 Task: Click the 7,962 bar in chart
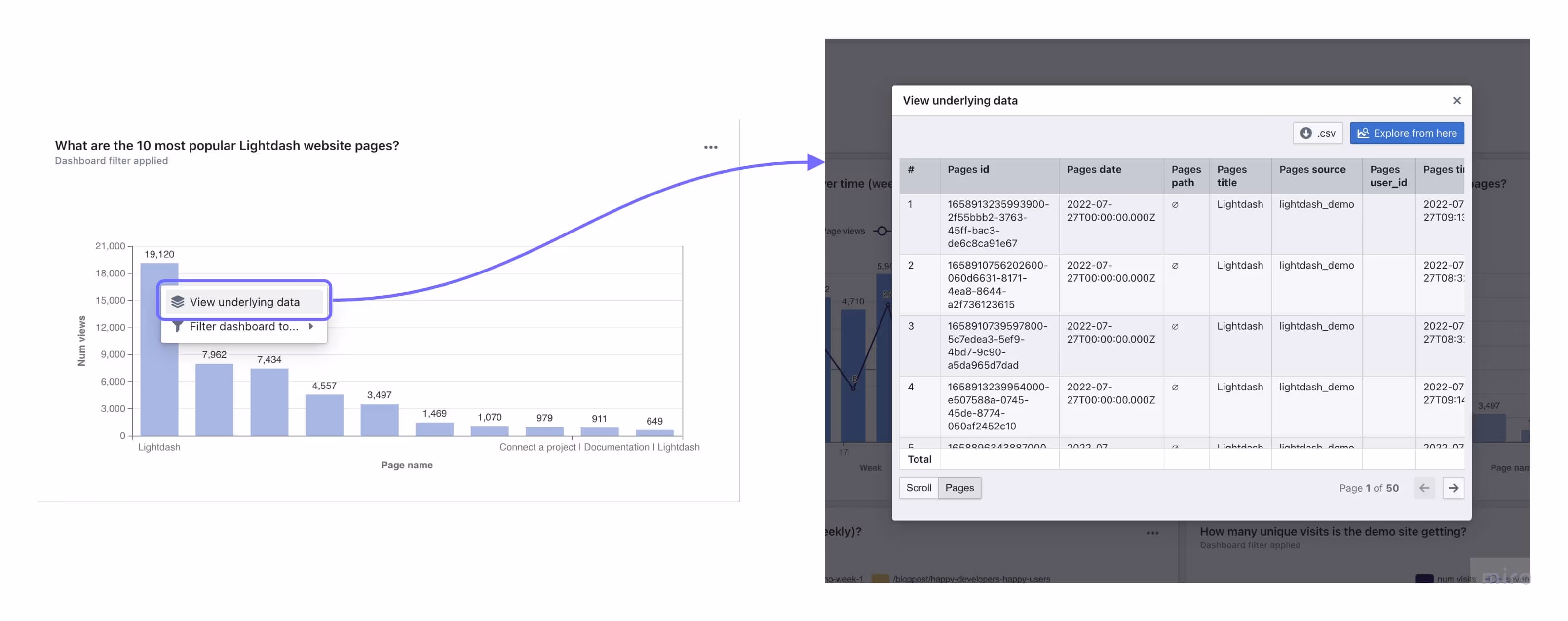pyautogui.click(x=214, y=399)
